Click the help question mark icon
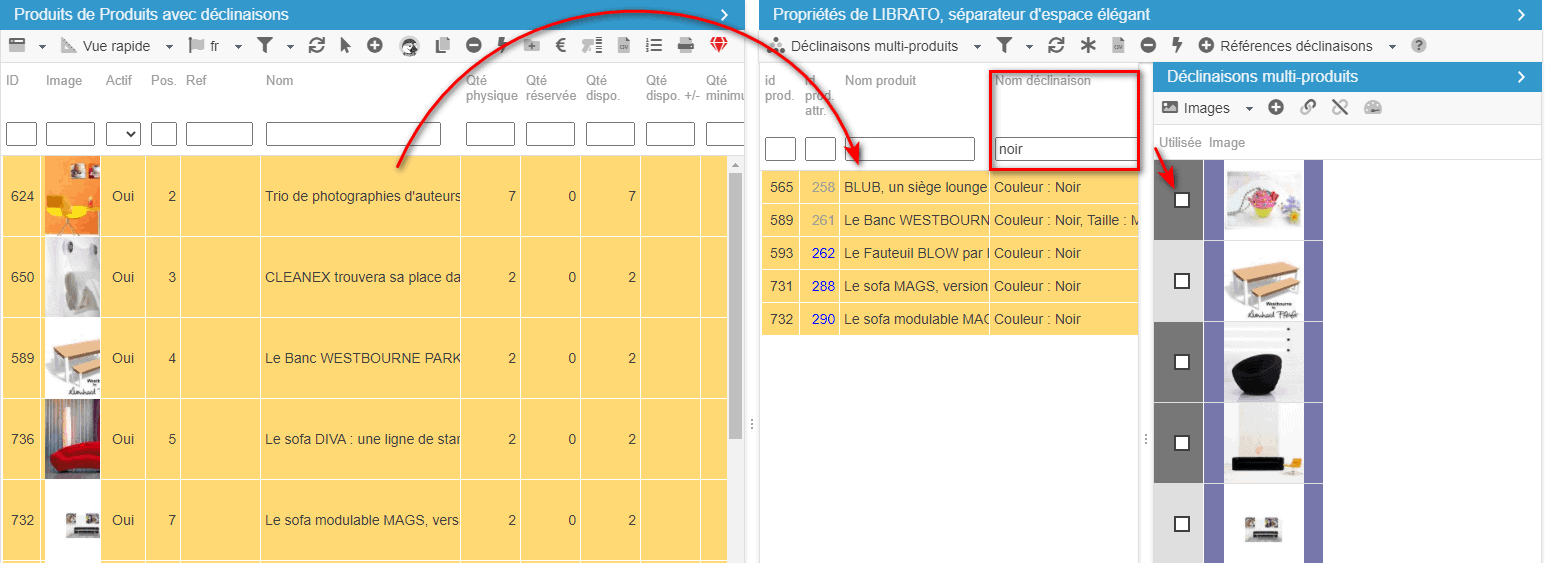 [x=1418, y=46]
